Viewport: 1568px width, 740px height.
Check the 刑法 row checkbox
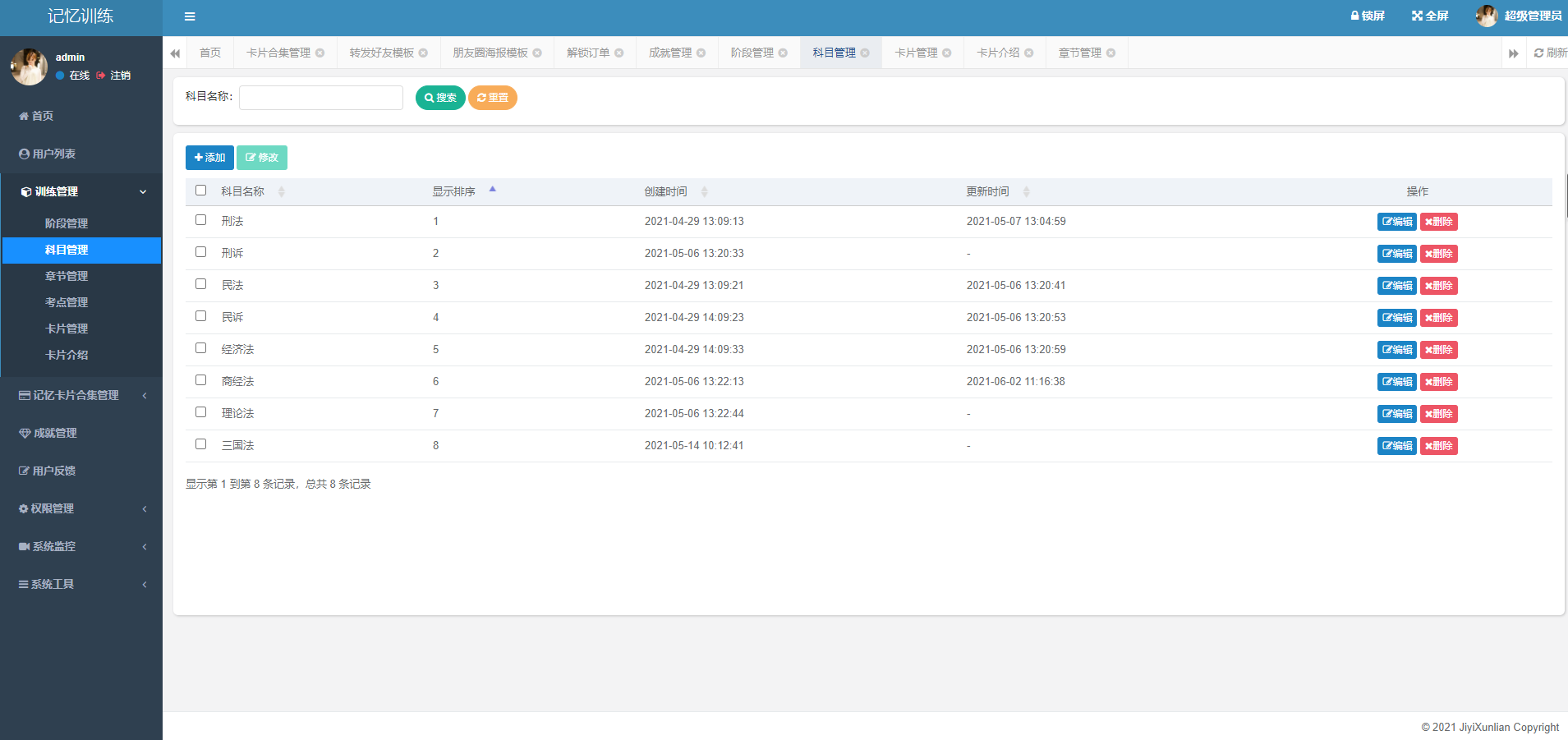tap(200, 220)
